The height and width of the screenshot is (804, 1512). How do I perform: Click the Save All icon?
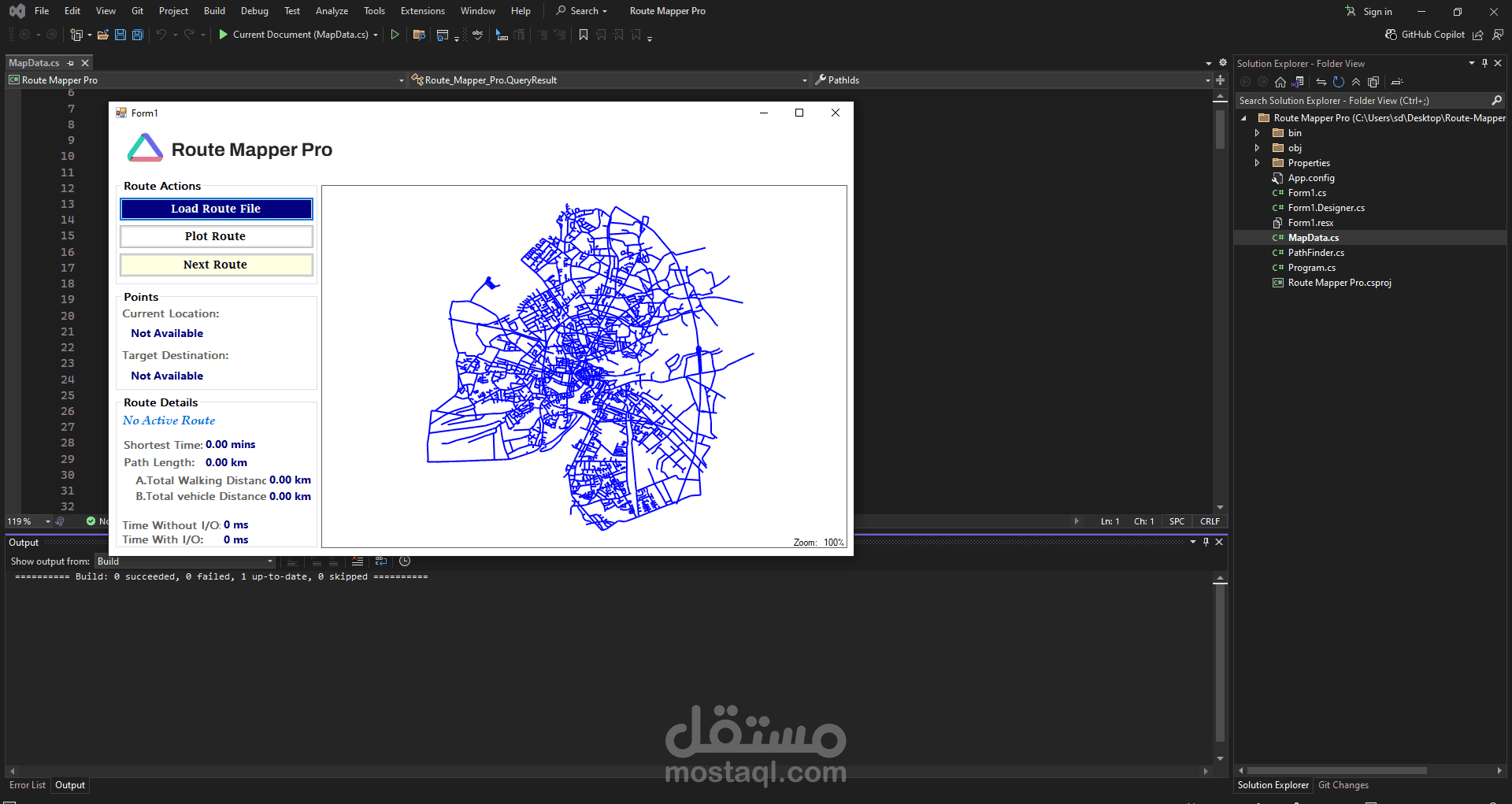pyautogui.click(x=138, y=35)
